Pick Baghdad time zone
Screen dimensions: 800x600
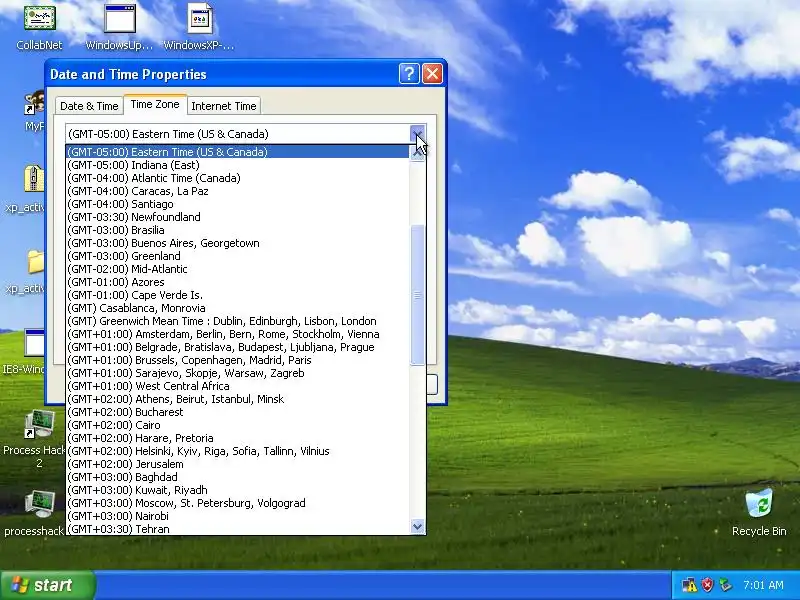(238, 477)
